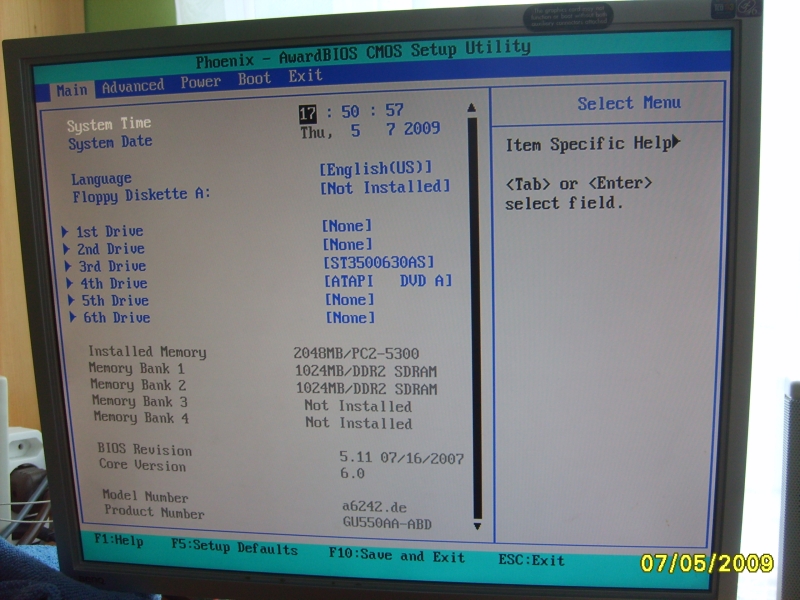The width and height of the screenshot is (800, 600).
Task: Click the BIOS Revision value 5.11 07/16/2007
Action: point(402,457)
